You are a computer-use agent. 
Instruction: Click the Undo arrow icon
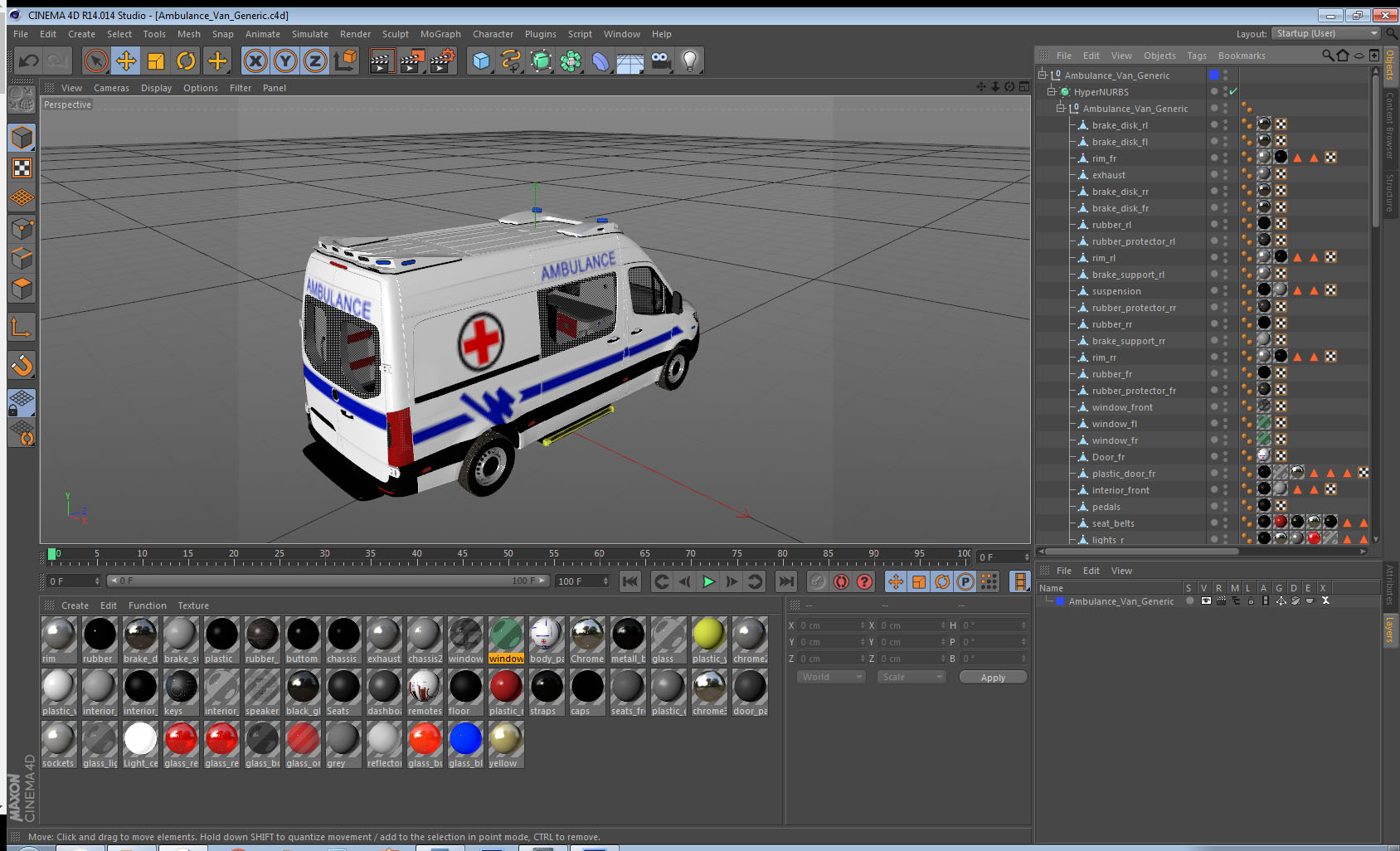pyautogui.click(x=29, y=61)
